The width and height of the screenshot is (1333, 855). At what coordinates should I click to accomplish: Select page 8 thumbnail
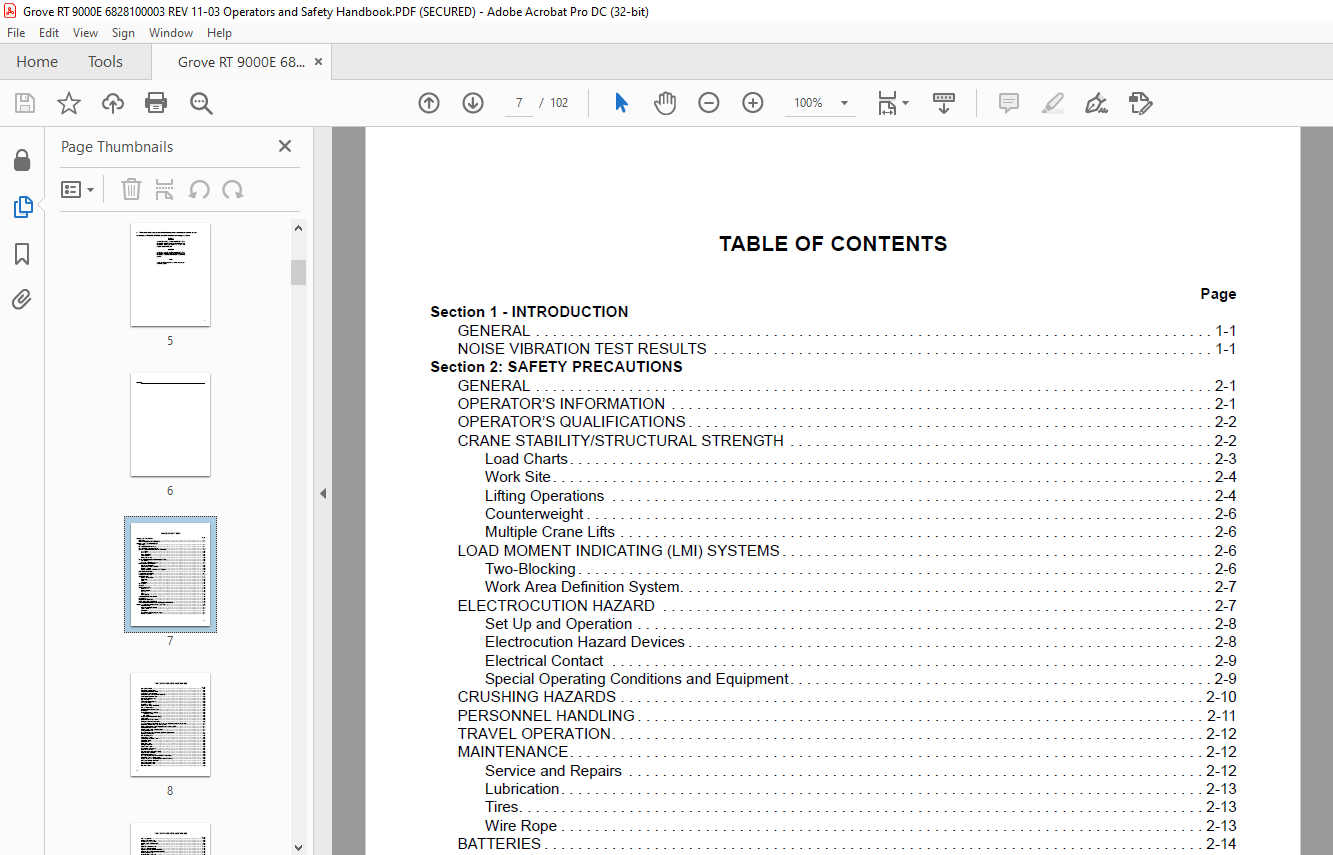(170, 724)
